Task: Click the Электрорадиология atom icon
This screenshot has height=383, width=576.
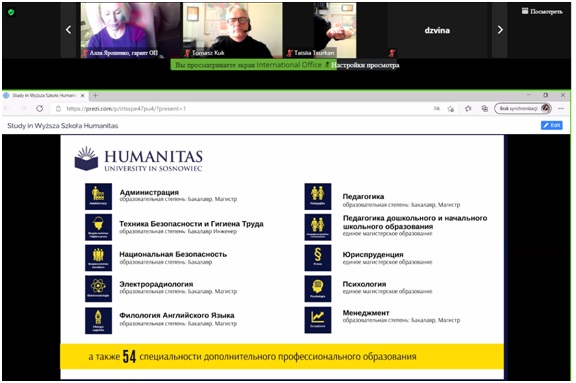Action: (98, 289)
